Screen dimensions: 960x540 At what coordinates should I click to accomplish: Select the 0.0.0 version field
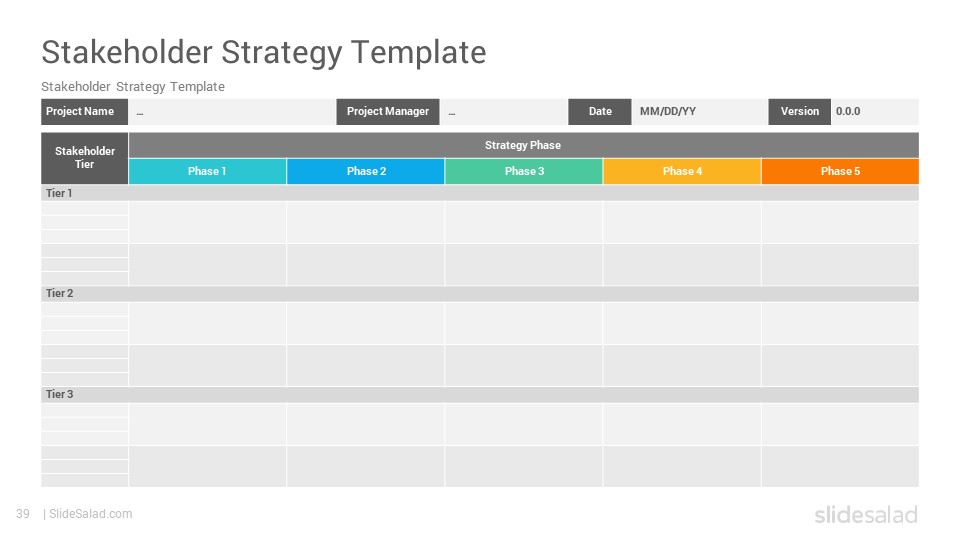875,111
